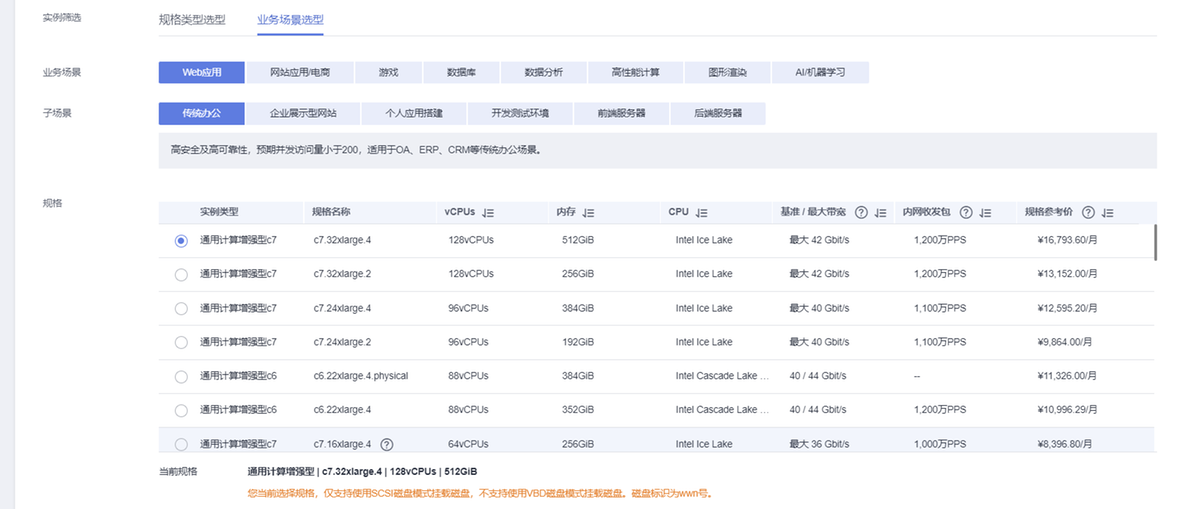
Task: Select the c7.32xlarge.4 radio button
Action: 181,241
